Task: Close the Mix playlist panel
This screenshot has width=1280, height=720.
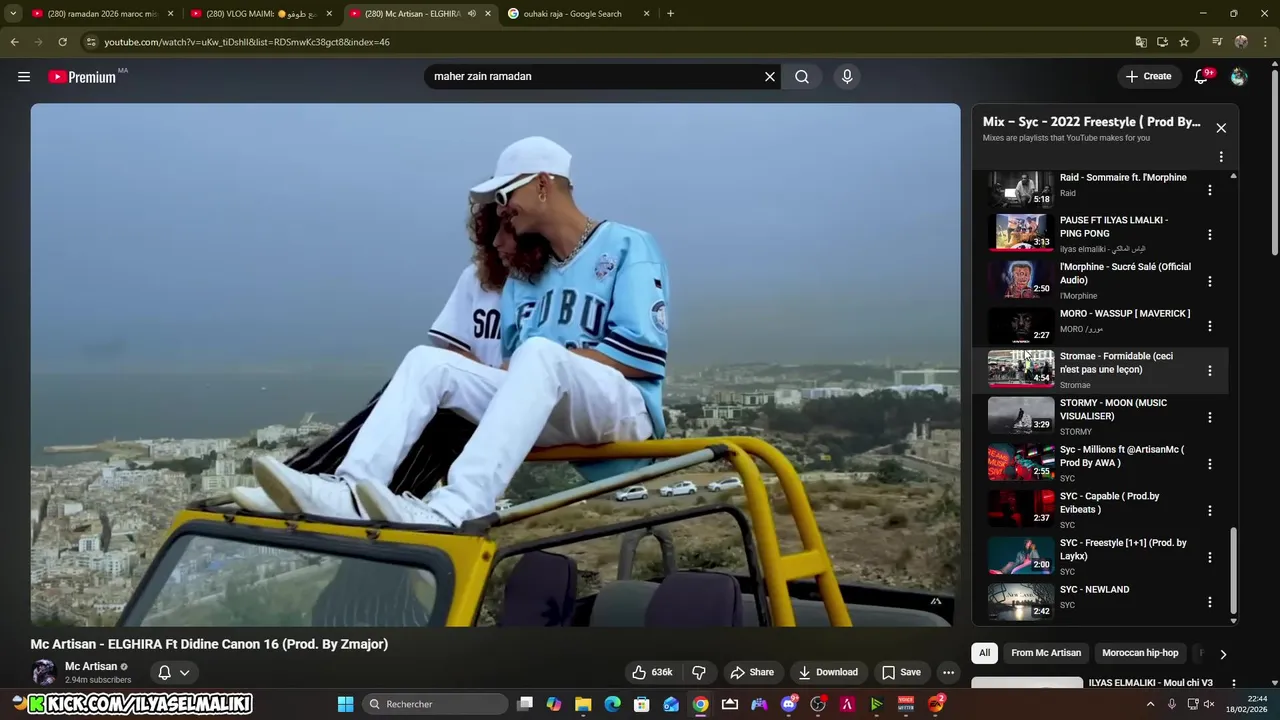Action: [1221, 128]
